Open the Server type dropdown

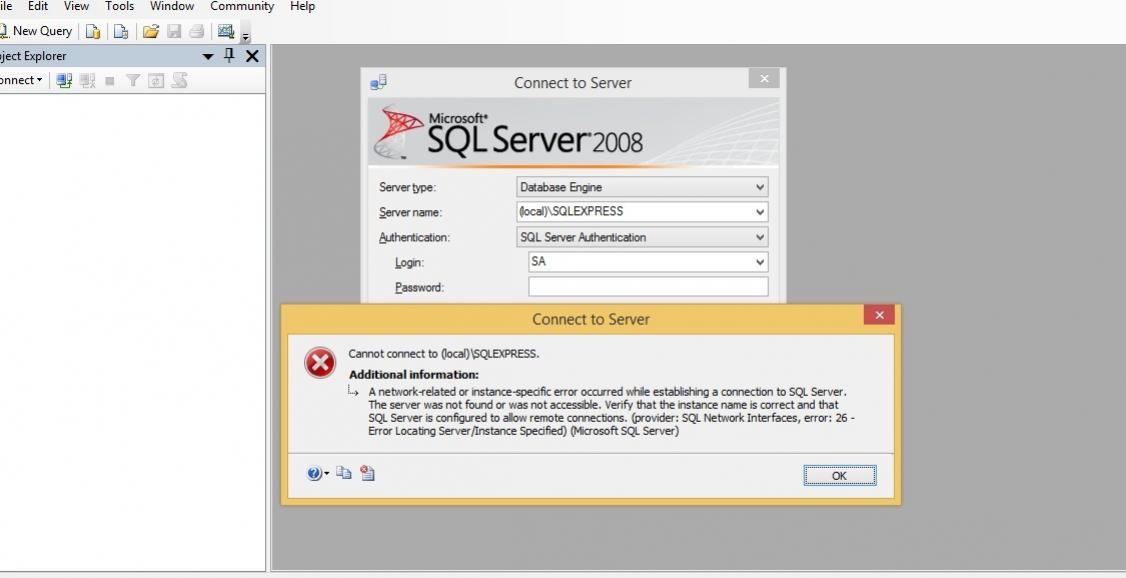642,187
